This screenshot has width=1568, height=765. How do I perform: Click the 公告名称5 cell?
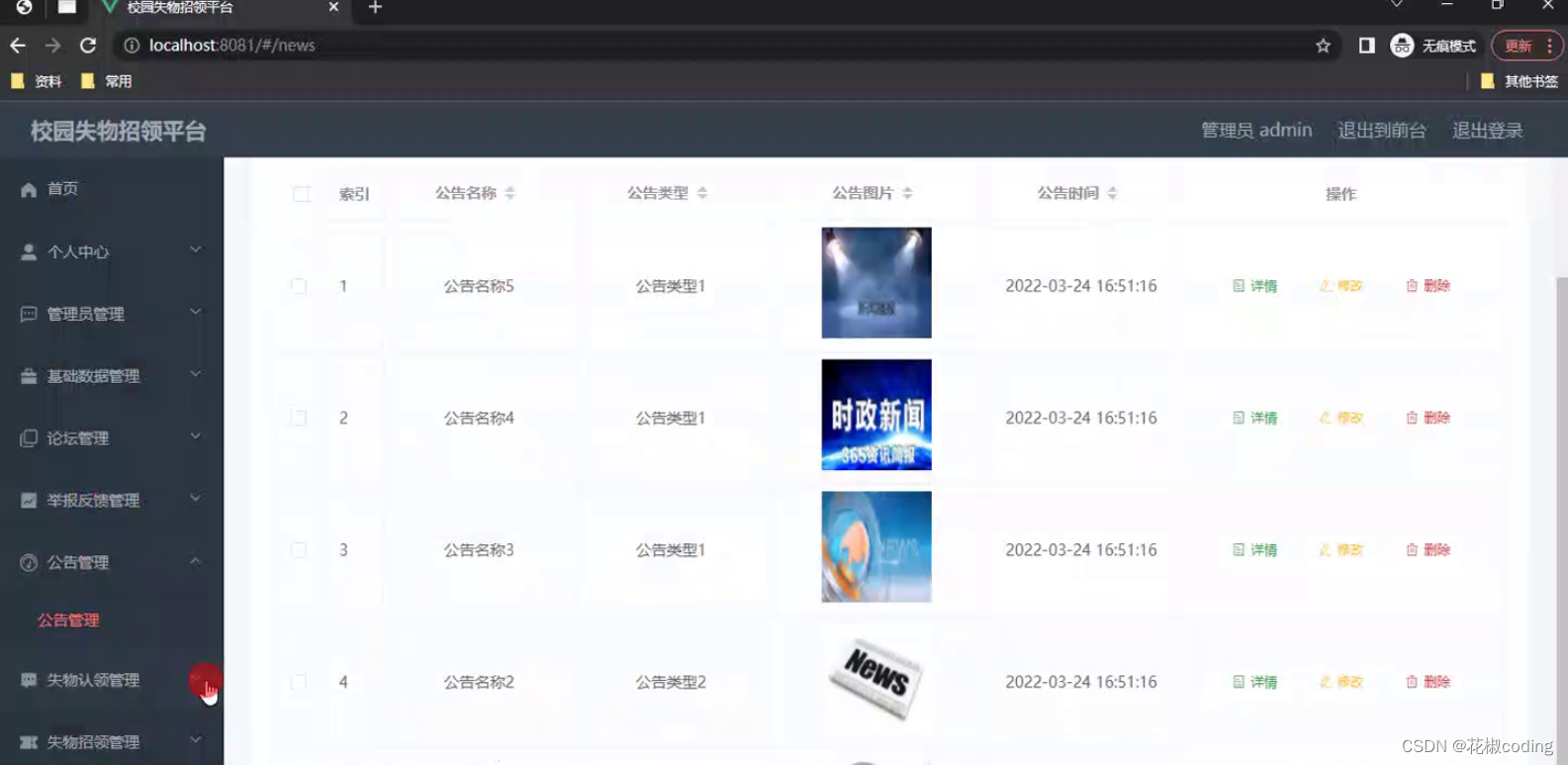[479, 286]
